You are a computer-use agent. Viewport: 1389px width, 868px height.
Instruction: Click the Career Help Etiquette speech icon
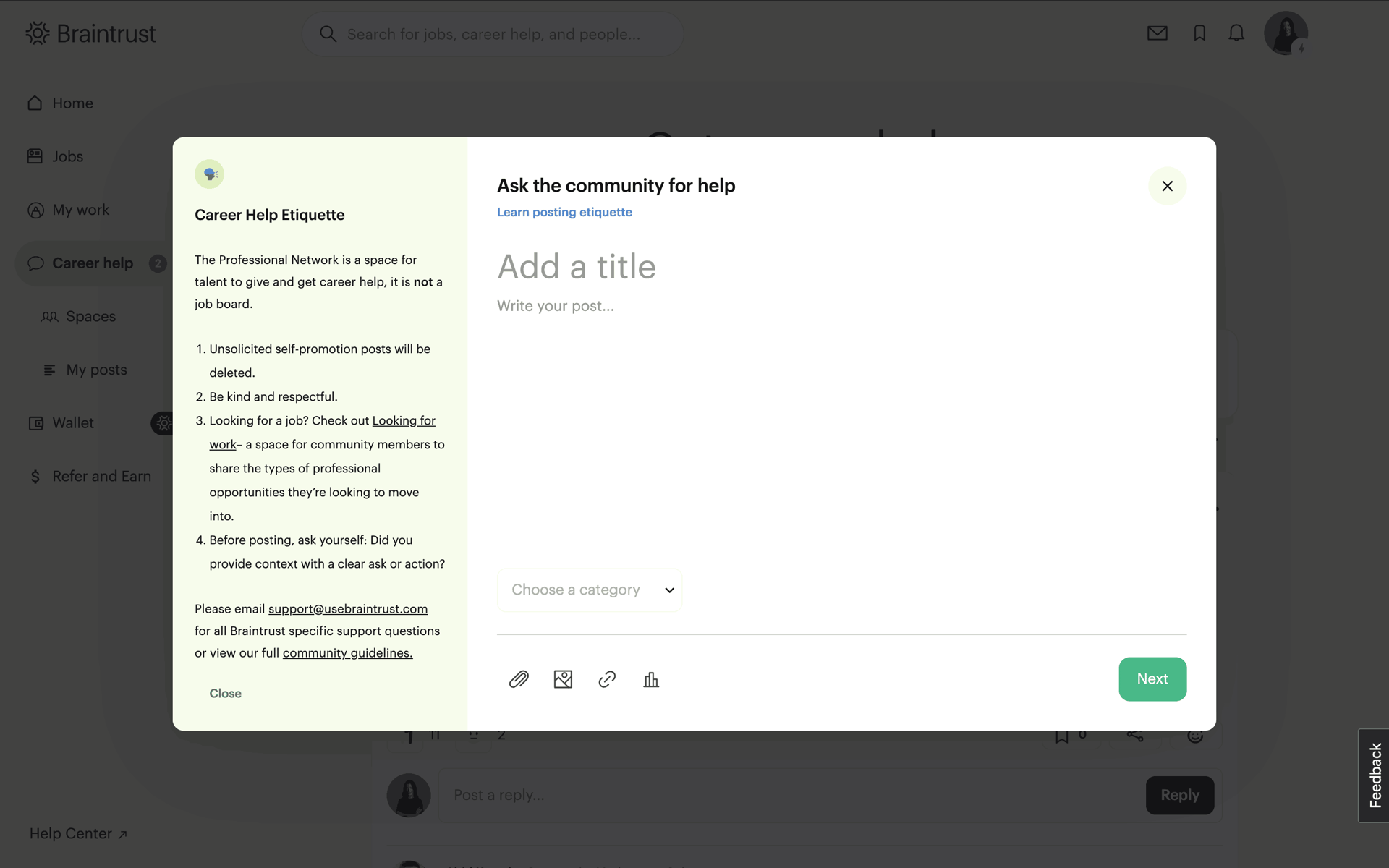[209, 174]
